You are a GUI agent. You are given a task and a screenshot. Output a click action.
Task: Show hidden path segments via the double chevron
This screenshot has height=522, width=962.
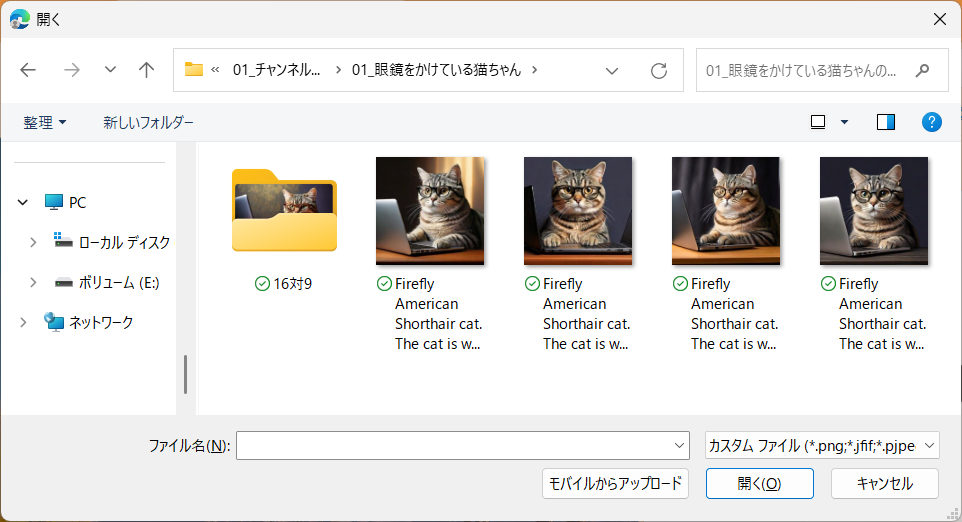click(215, 70)
